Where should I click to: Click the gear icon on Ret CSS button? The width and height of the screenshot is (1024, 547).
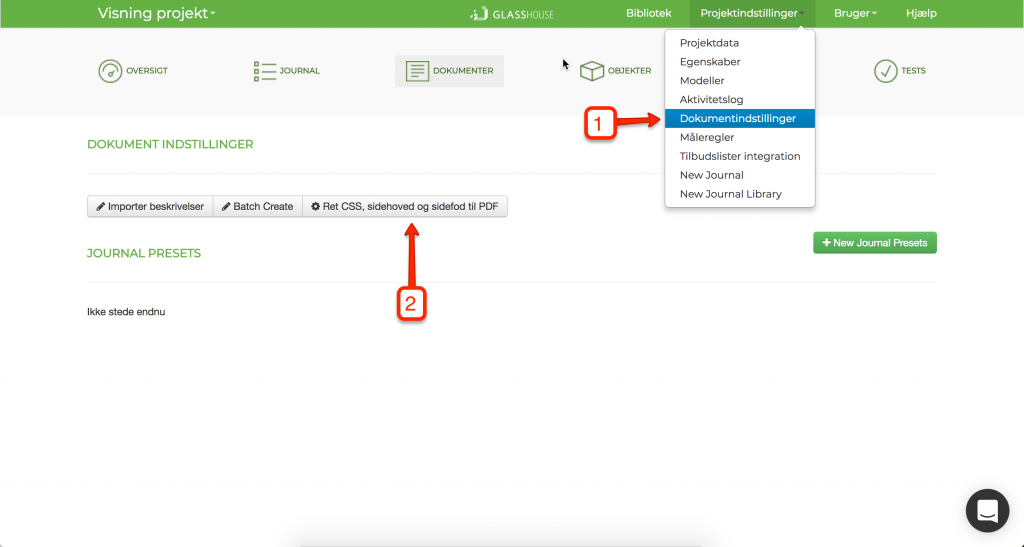coord(315,206)
